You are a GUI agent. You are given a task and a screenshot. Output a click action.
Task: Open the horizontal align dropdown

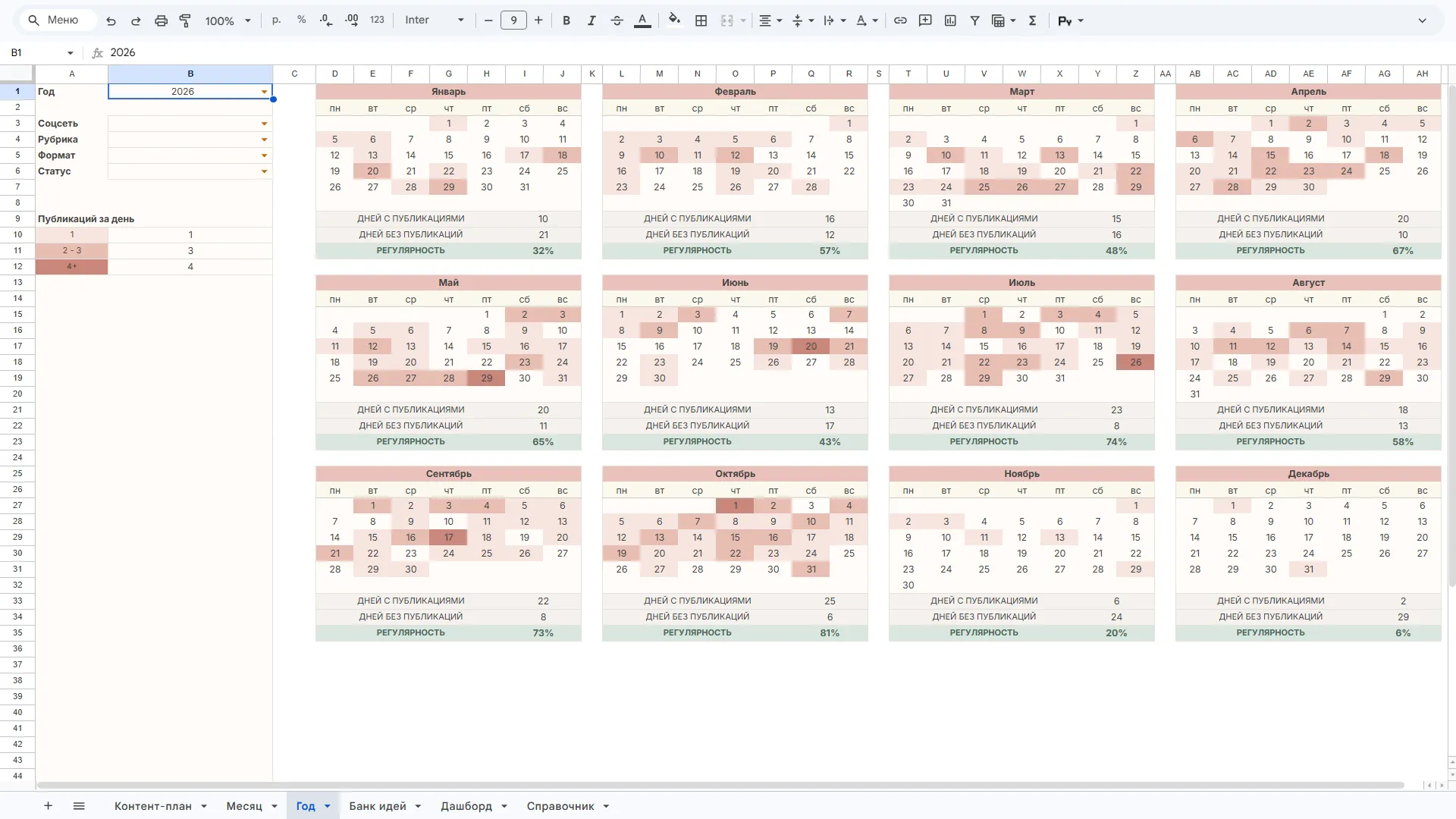click(x=770, y=20)
